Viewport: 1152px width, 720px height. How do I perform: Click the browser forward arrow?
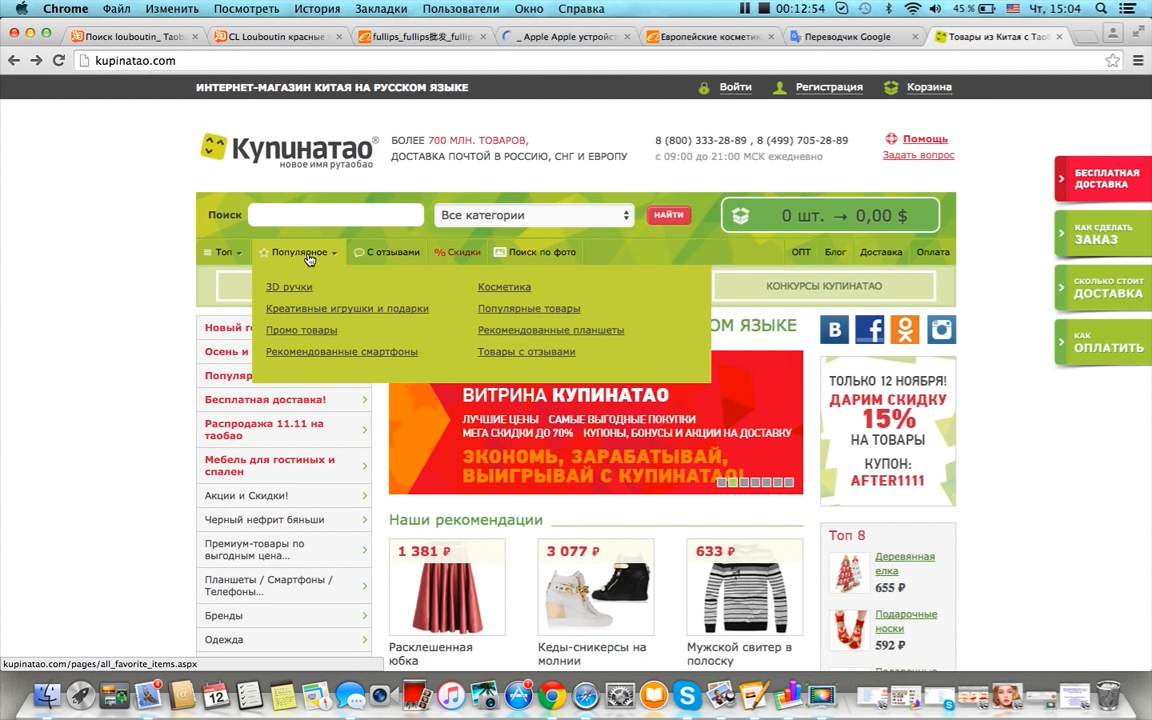tap(36, 60)
